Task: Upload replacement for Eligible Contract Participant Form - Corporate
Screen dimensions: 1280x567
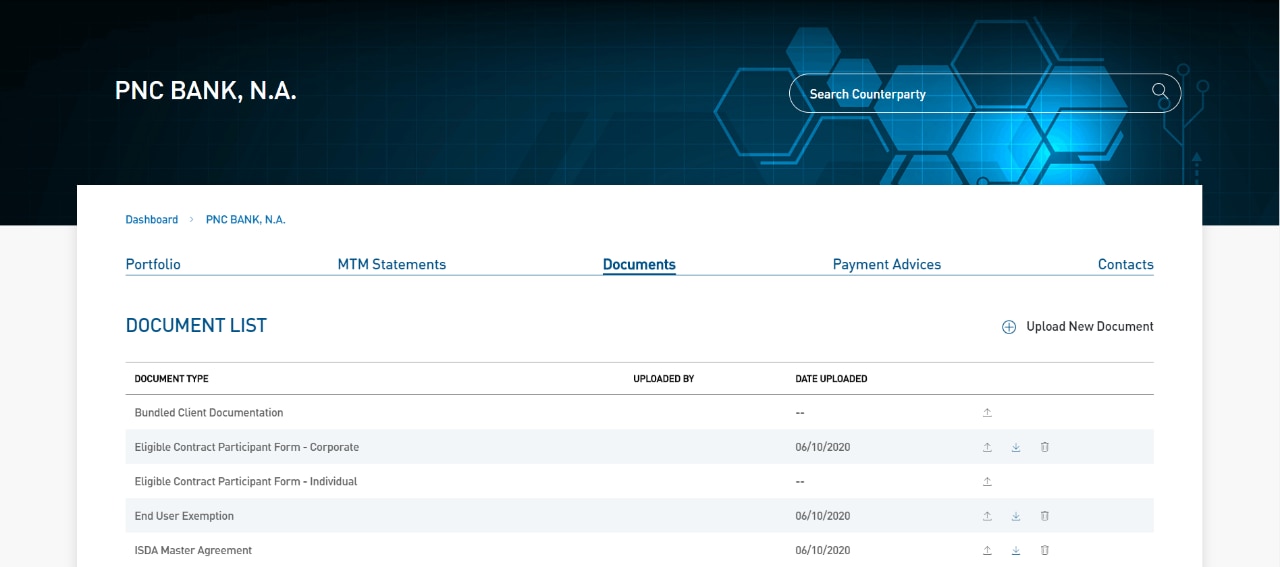Action: click(987, 447)
